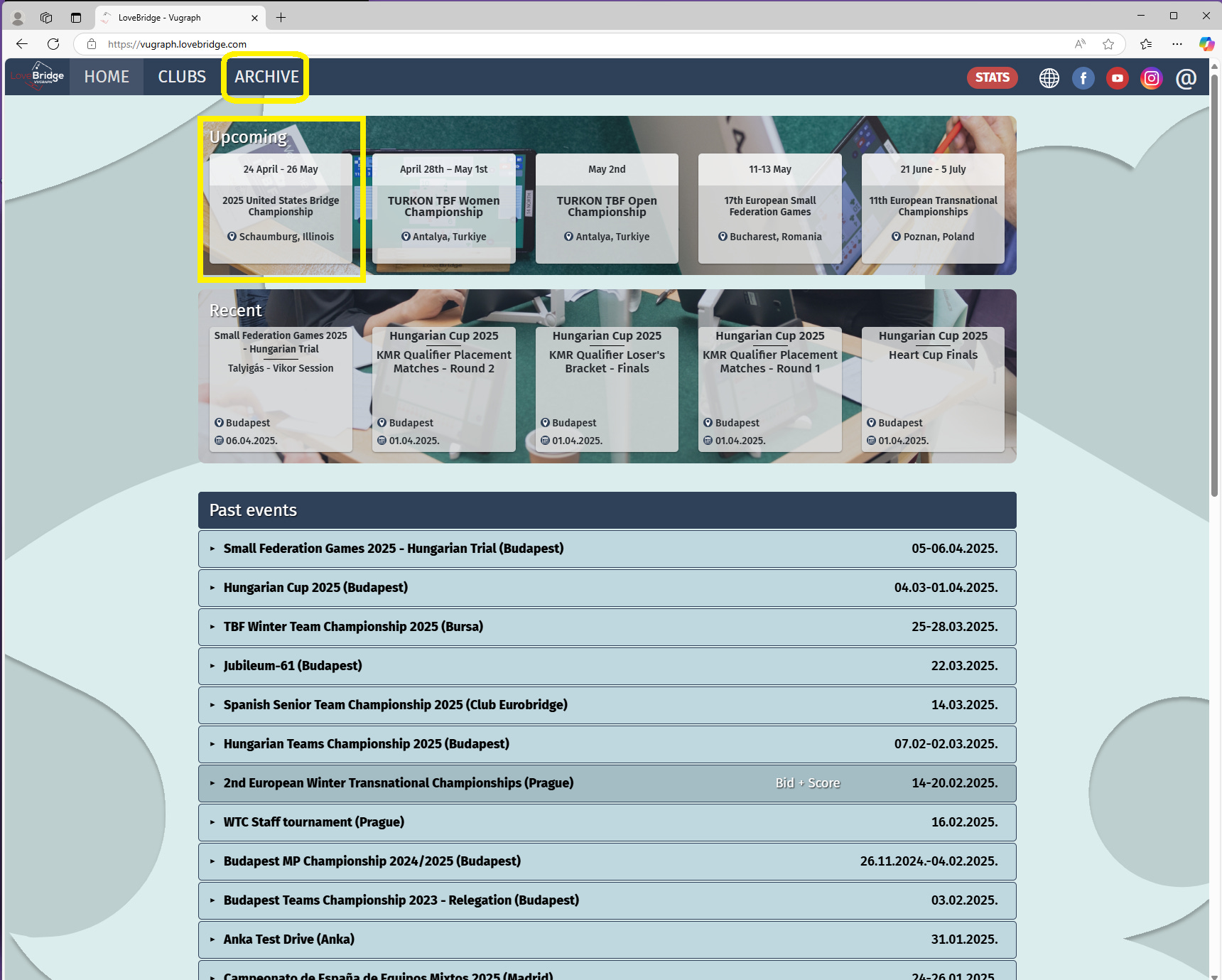The height and width of the screenshot is (980, 1222).
Task: Expand 2nd European Winter Transnational Championships (Prague)
Action: click(607, 783)
